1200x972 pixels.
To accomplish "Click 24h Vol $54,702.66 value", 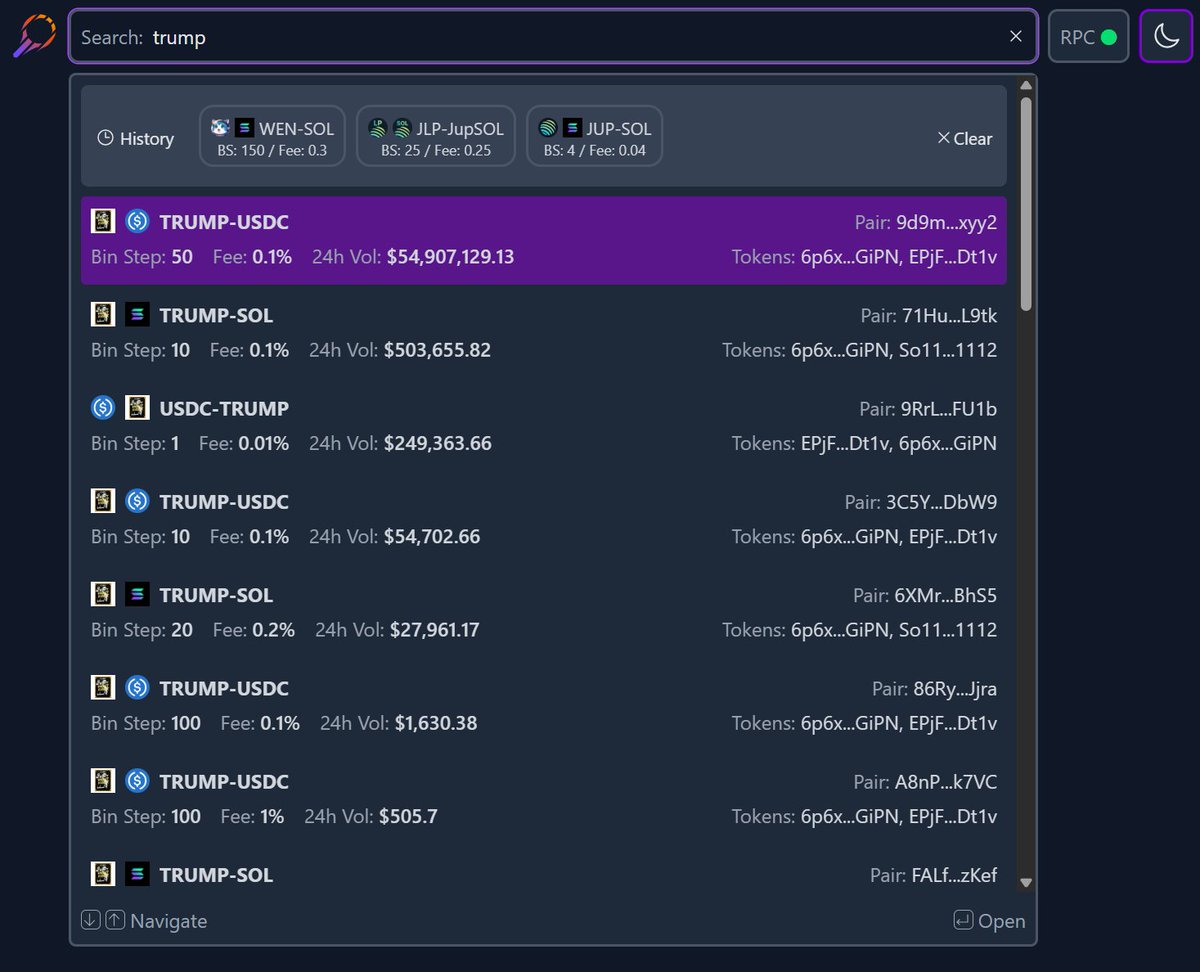I will click(x=432, y=537).
